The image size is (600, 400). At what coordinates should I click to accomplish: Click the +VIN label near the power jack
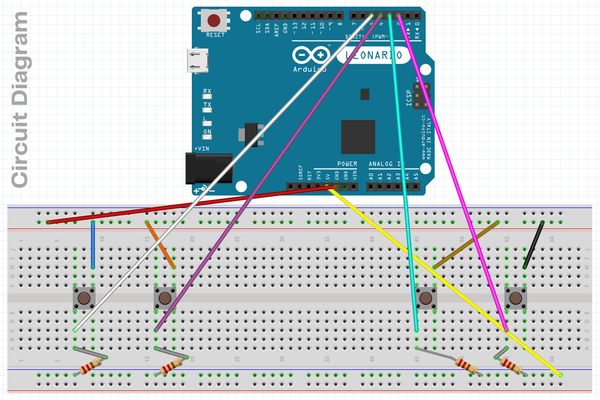pyautogui.click(x=202, y=149)
